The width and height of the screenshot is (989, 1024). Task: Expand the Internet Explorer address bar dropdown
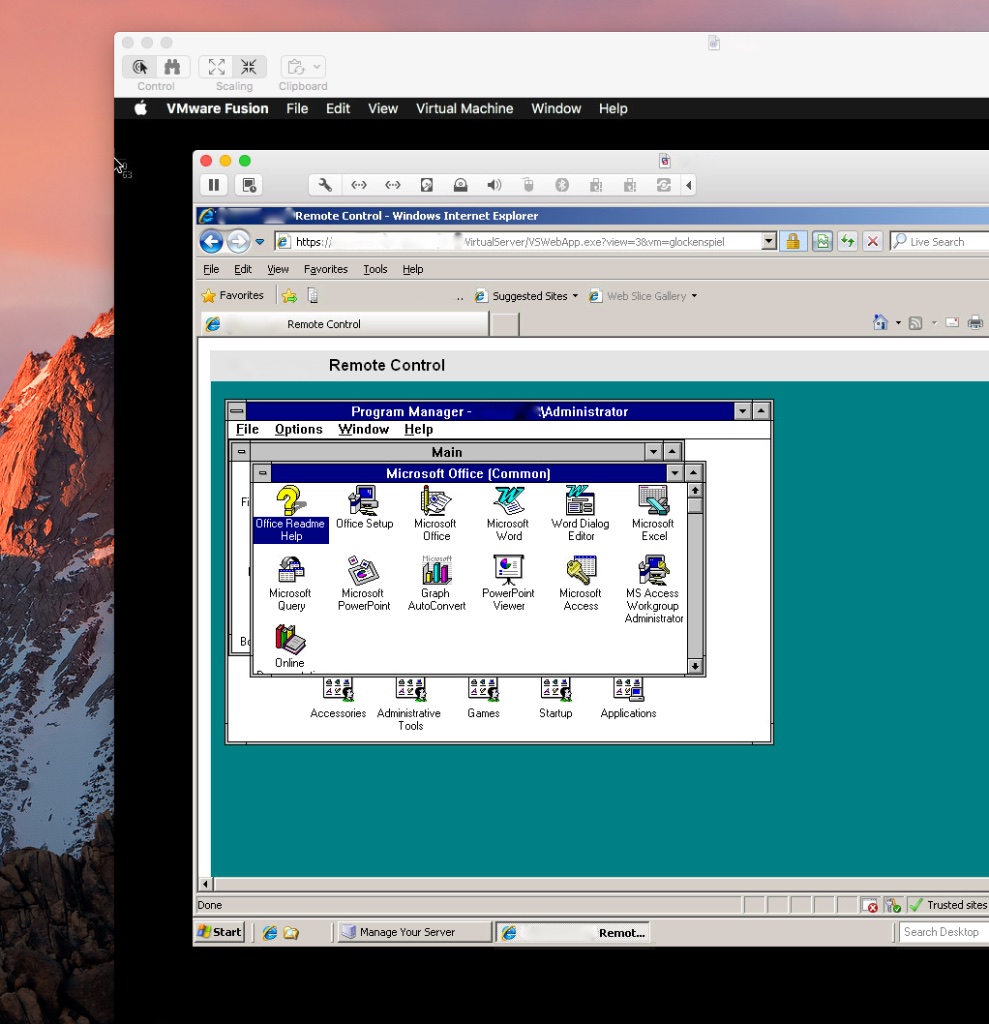[768, 241]
